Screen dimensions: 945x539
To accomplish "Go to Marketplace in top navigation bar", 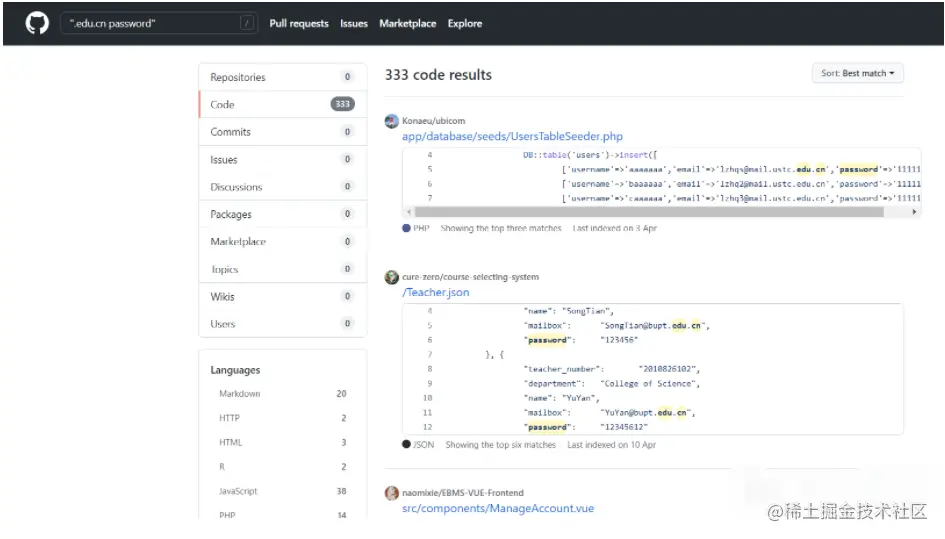I will point(407,24).
